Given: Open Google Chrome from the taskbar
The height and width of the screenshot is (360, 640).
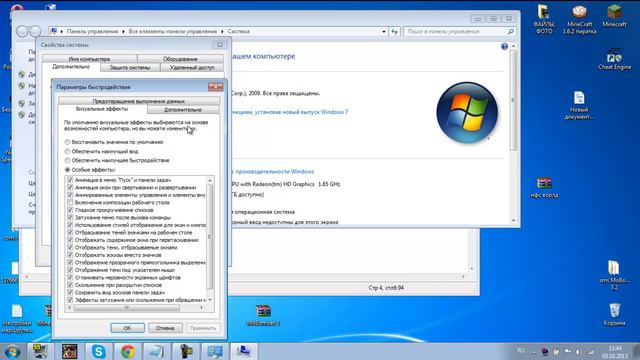Looking at the screenshot, I should (128, 351).
